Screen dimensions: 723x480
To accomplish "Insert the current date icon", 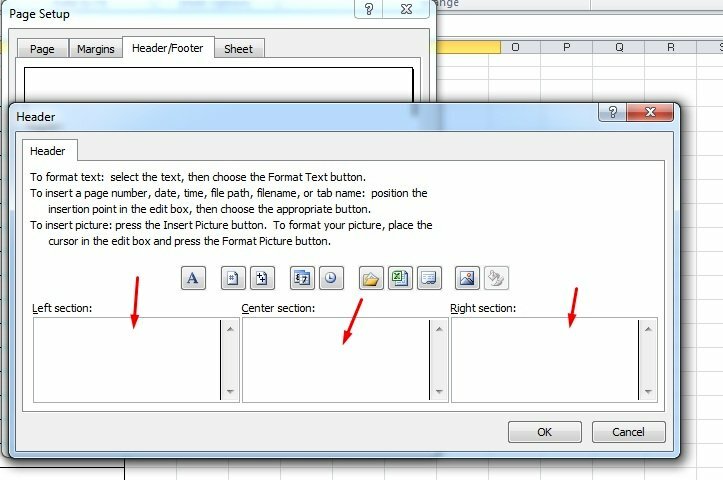I will [x=302, y=279].
